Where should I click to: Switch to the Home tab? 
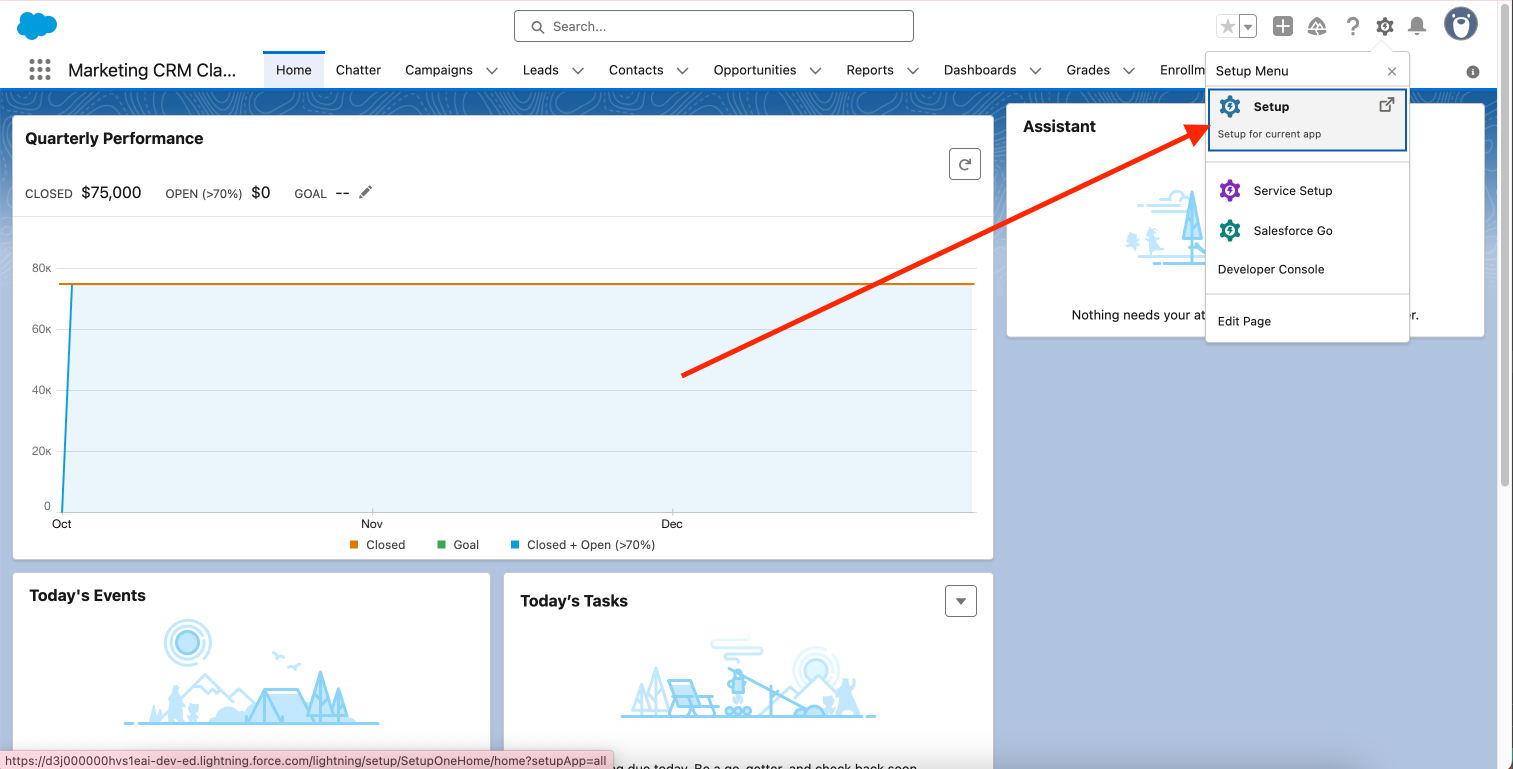point(294,70)
